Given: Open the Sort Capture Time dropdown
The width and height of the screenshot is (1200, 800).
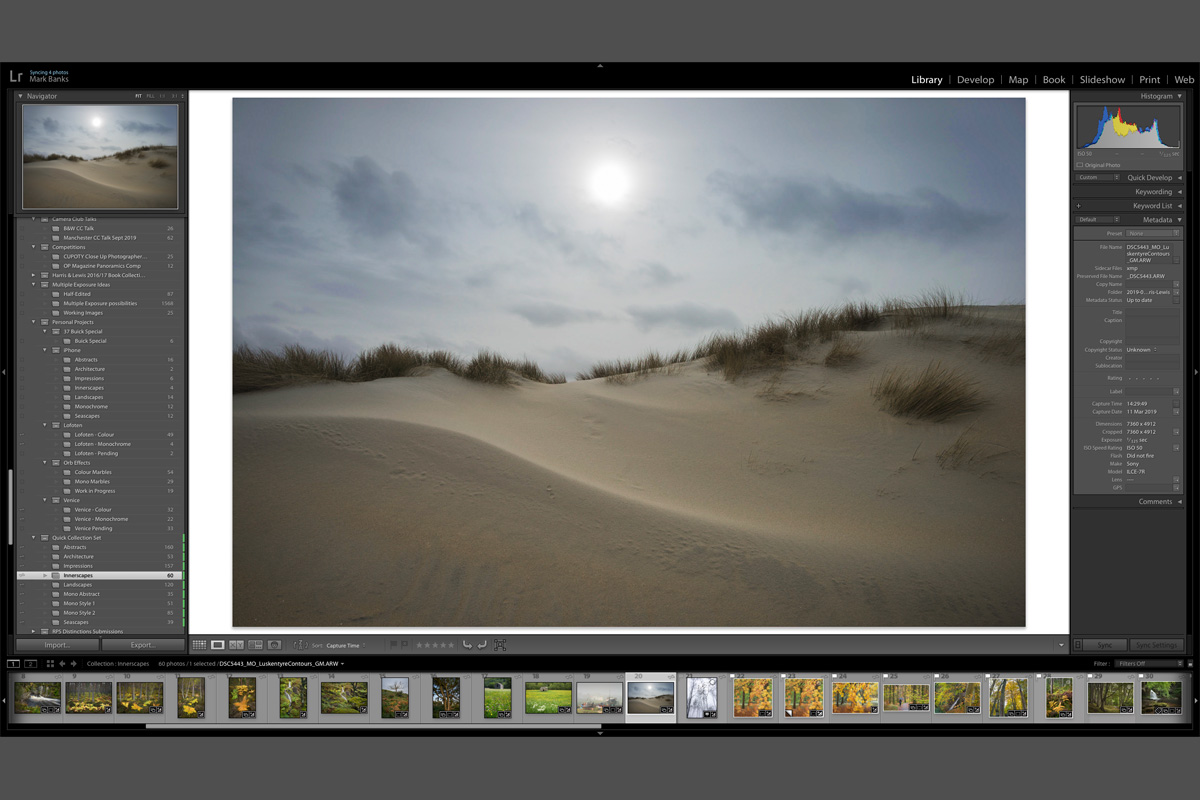Looking at the screenshot, I should pyautogui.click(x=345, y=646).
